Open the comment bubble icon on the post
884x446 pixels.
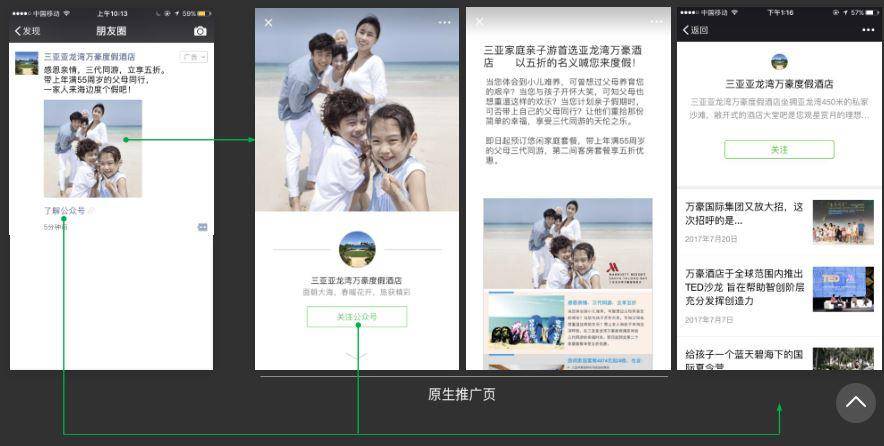pos(202,227)
